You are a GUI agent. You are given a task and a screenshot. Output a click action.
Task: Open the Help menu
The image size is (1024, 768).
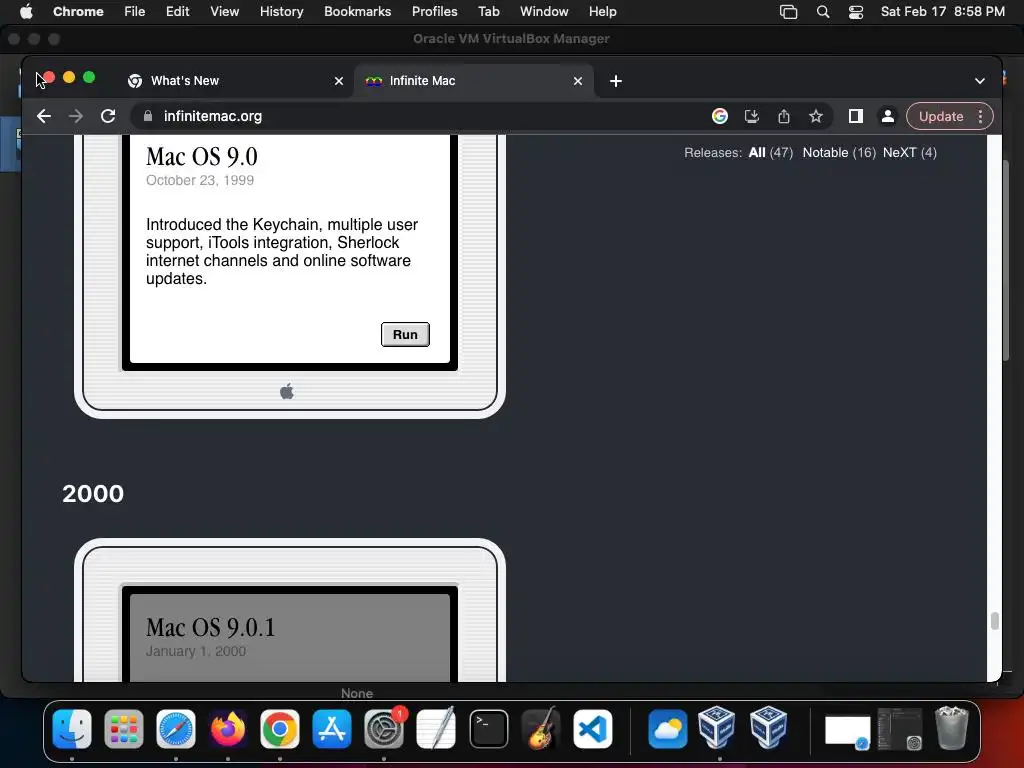(x=602, y=12)
